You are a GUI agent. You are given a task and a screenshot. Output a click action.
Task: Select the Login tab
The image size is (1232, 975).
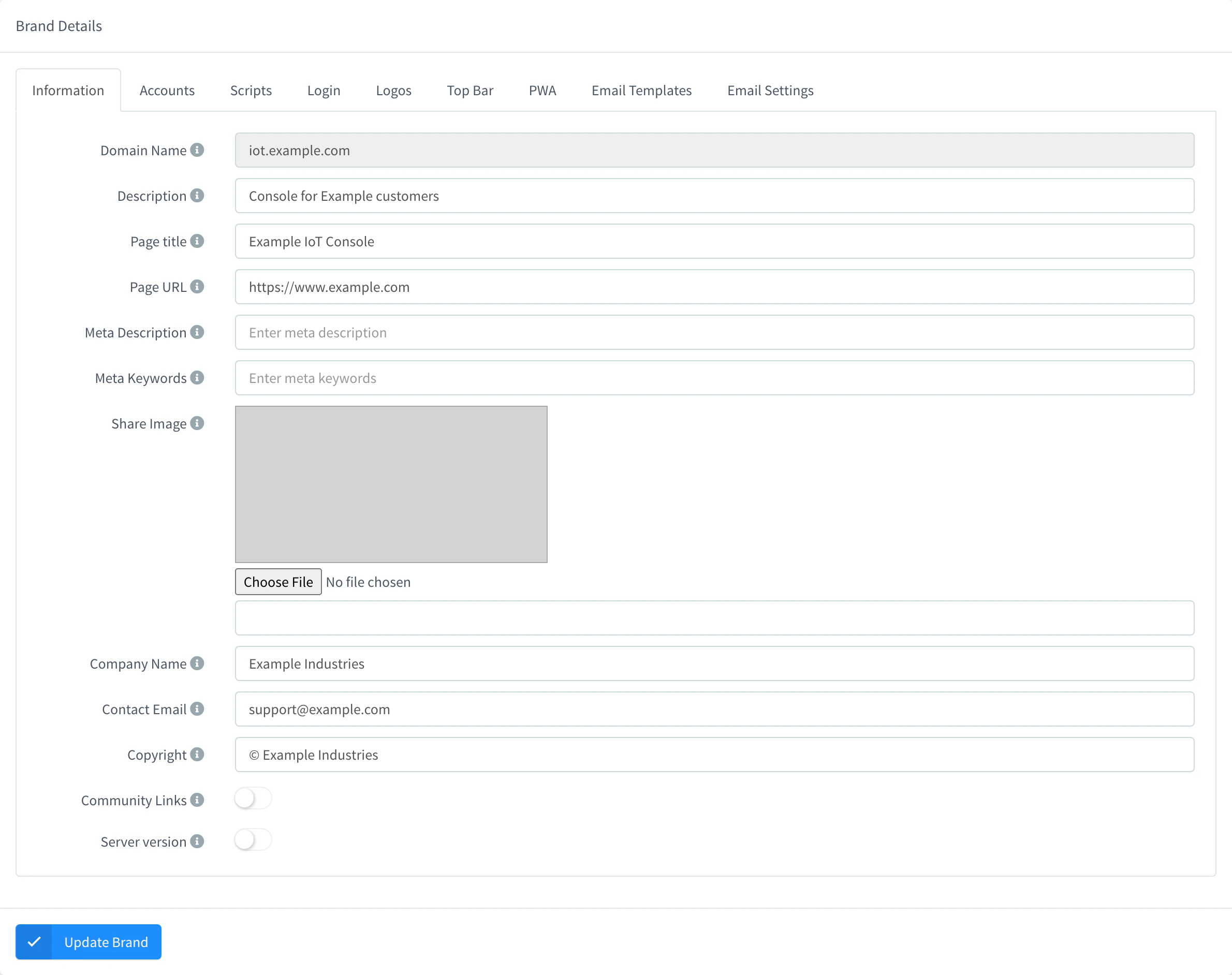tap(324, 90)
